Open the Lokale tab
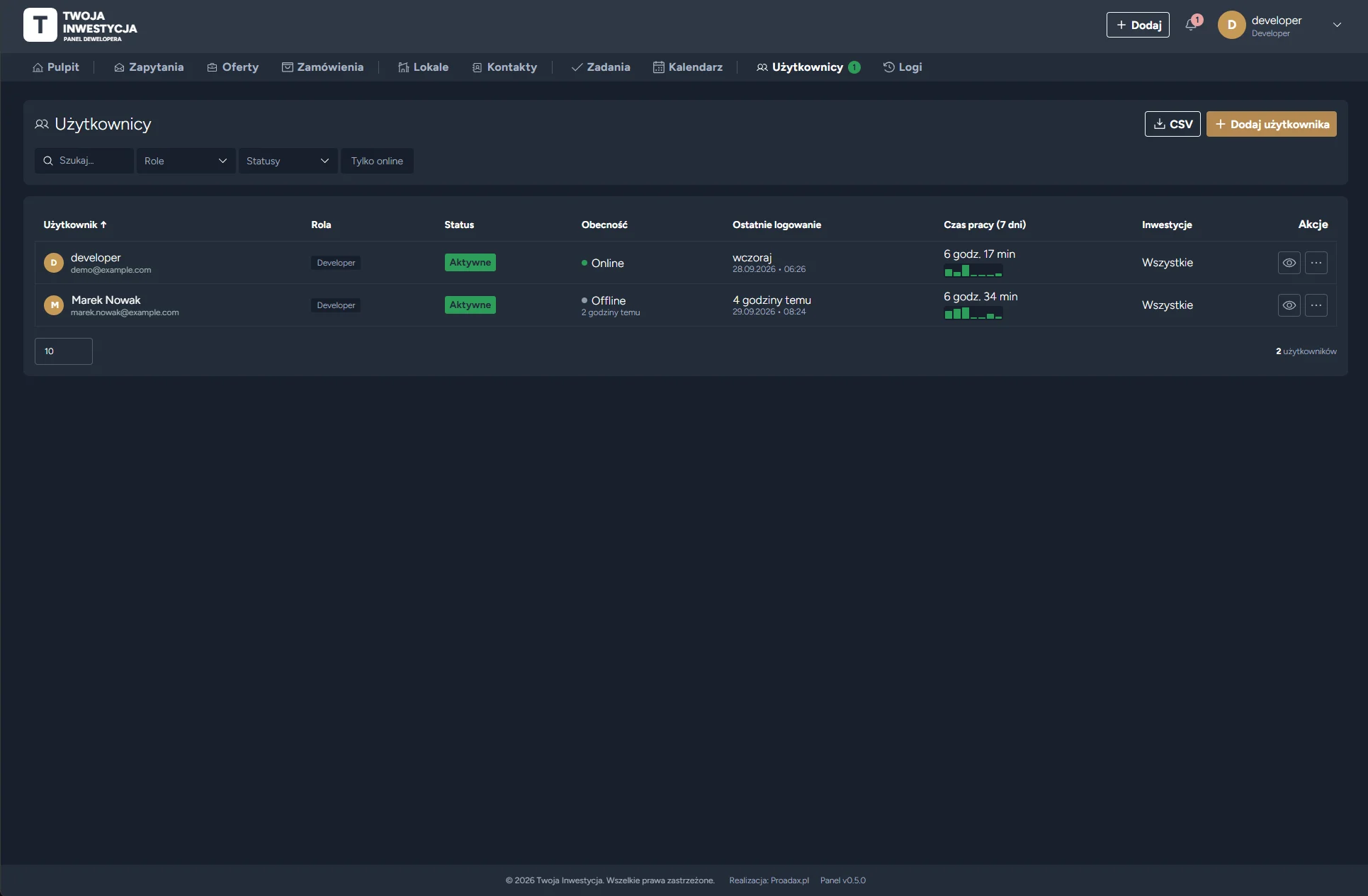This screenshot has width=1368, height=896. (x=424, y=67)
